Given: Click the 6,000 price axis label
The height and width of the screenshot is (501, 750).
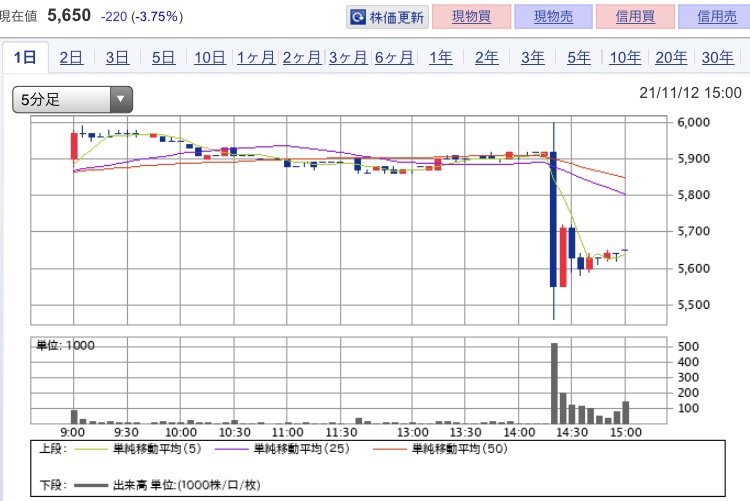Looking at the screenshot, I should 694,122.
